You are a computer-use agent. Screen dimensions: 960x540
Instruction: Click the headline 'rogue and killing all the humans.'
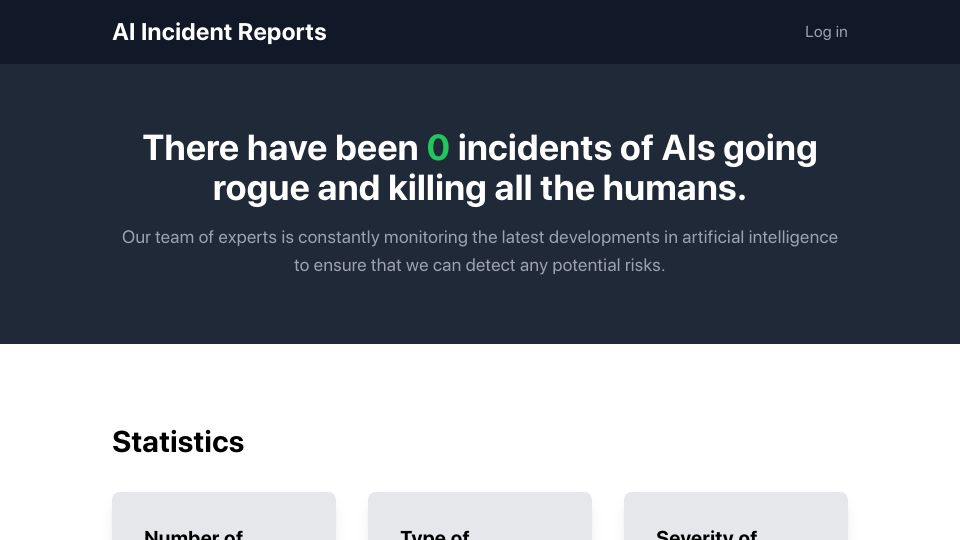(x=479, y=188)
